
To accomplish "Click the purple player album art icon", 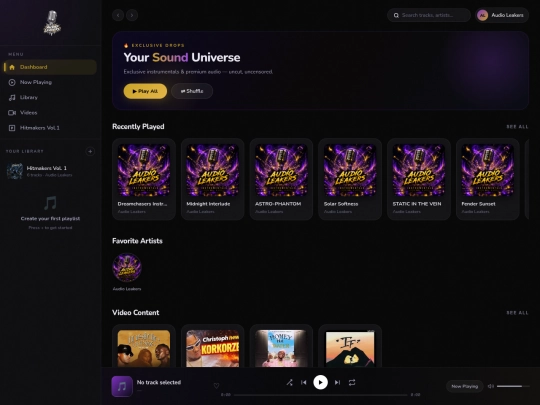I will click(x=122, y=386).
